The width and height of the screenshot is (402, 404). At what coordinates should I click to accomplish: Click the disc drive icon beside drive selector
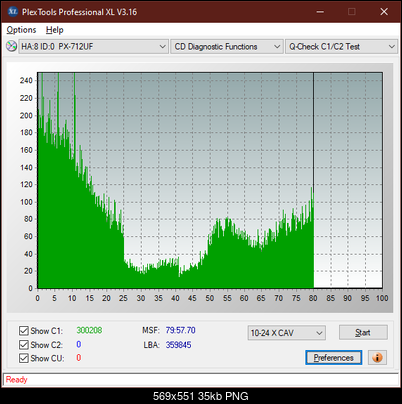point(11,46)
